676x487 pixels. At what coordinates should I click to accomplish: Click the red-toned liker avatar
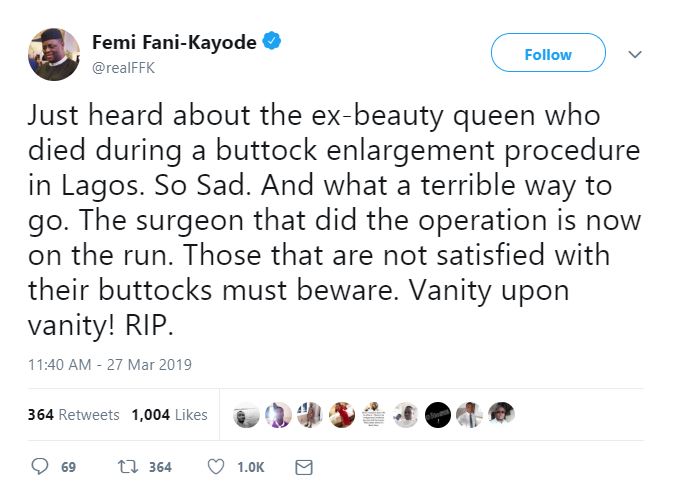[x=342, y=415]
